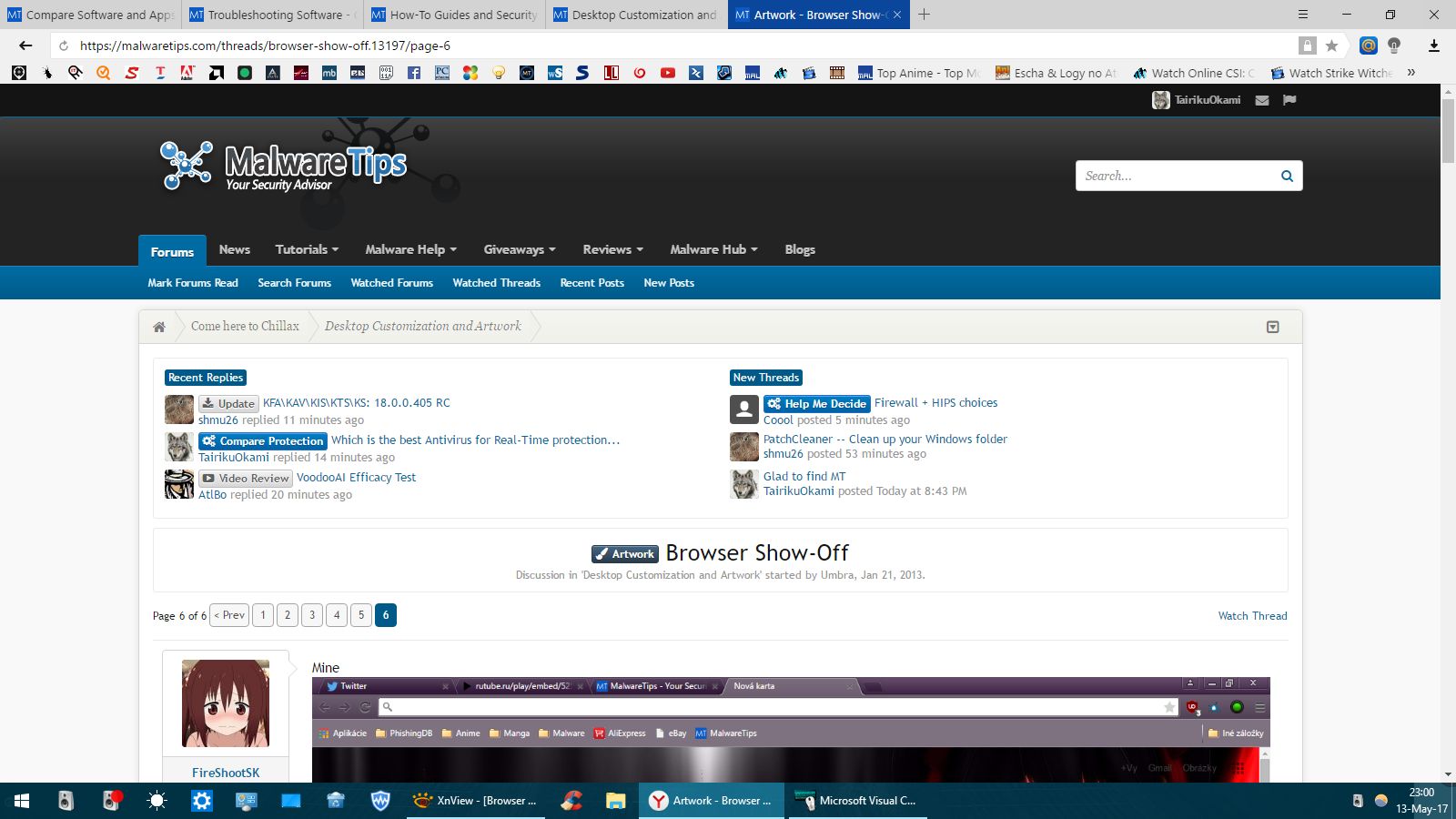This screenshot has width=1456, height=819.
Task: Expand the Reviews dropdown menu
Action: pos(612,249)
